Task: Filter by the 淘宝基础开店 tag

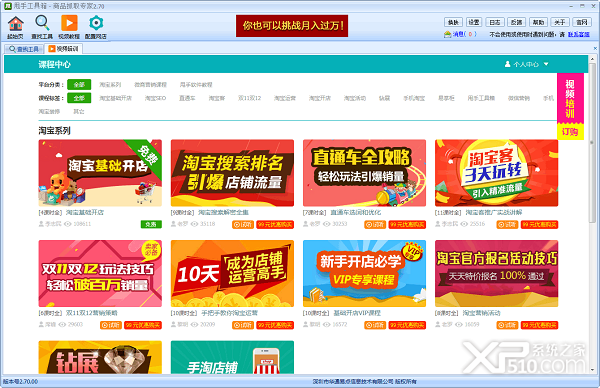Action: coord(116,98)
